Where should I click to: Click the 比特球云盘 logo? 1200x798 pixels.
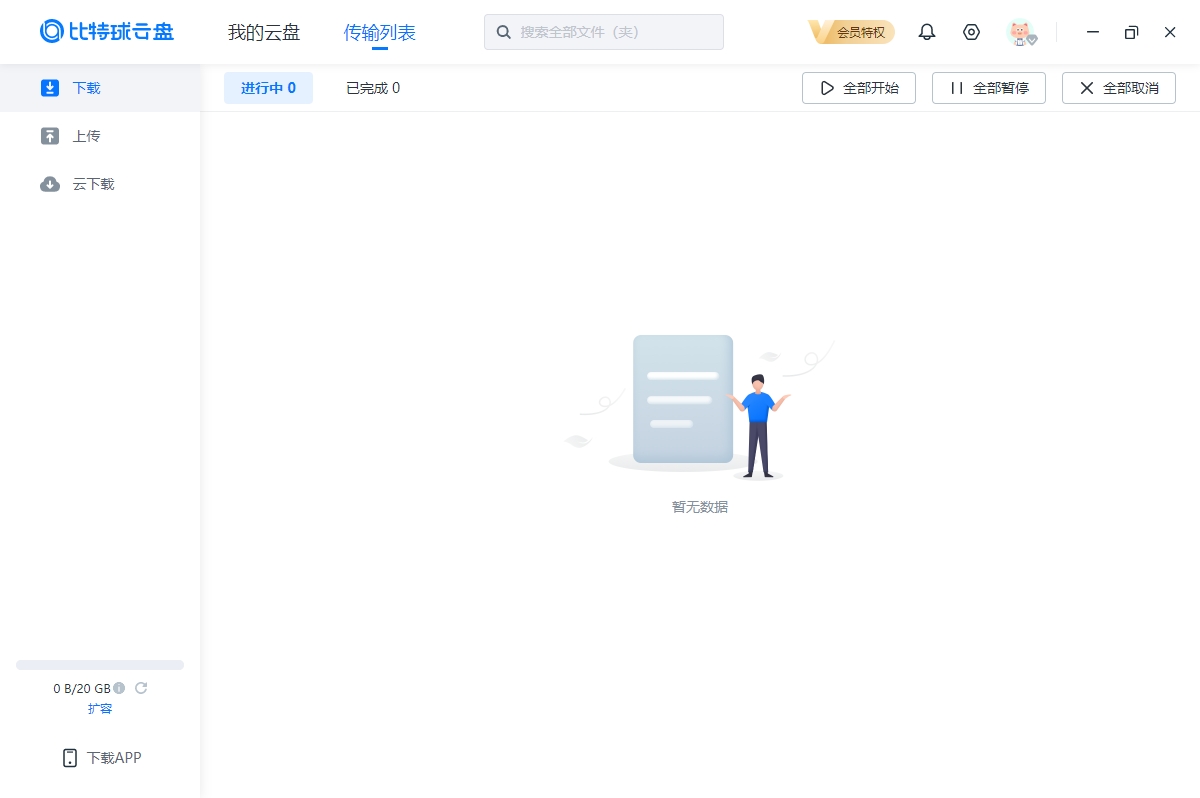(106, 31)
